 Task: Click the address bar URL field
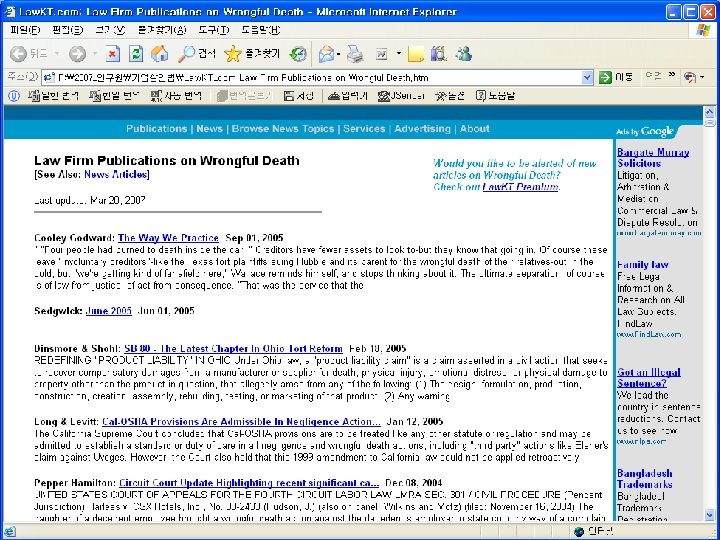click(x=312, y=78)
